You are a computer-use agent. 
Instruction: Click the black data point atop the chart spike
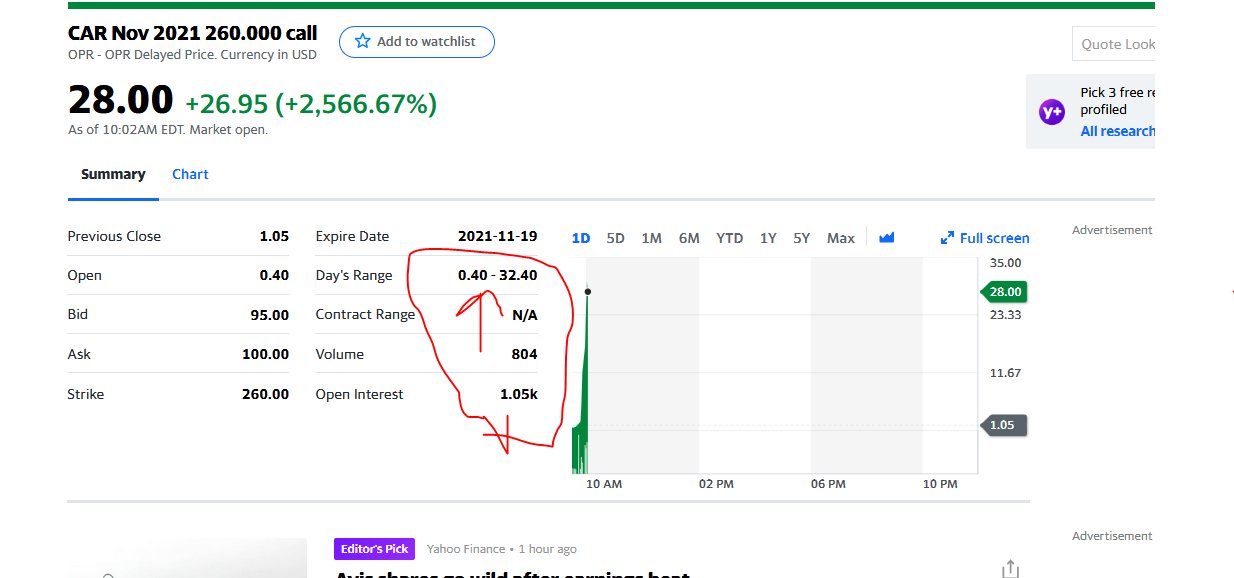[x=588, y=292]
